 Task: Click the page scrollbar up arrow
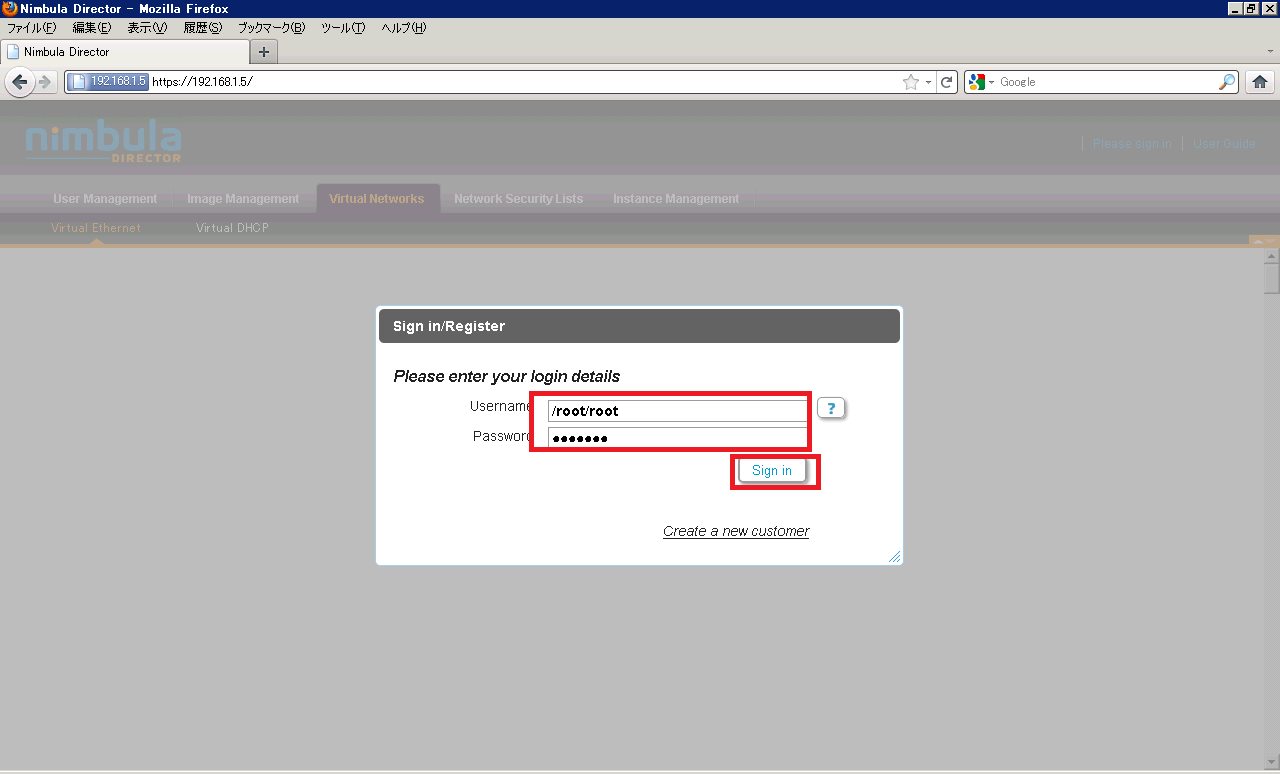1272,257
